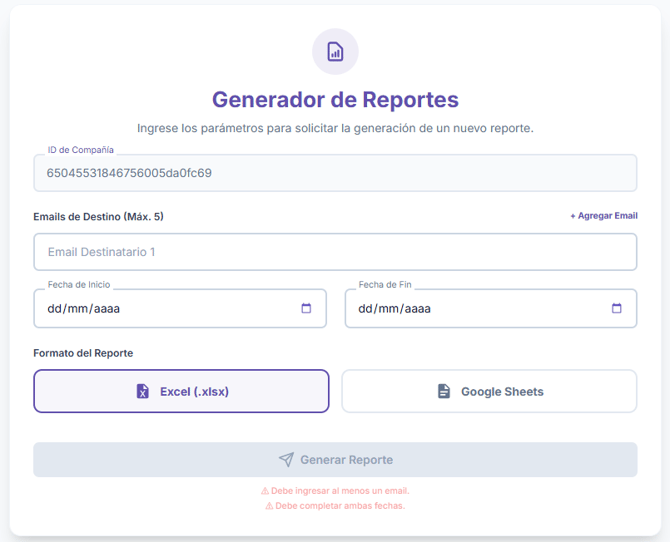
Task: Focus the ID de Compañía field
Action: [x=335, y=173]
